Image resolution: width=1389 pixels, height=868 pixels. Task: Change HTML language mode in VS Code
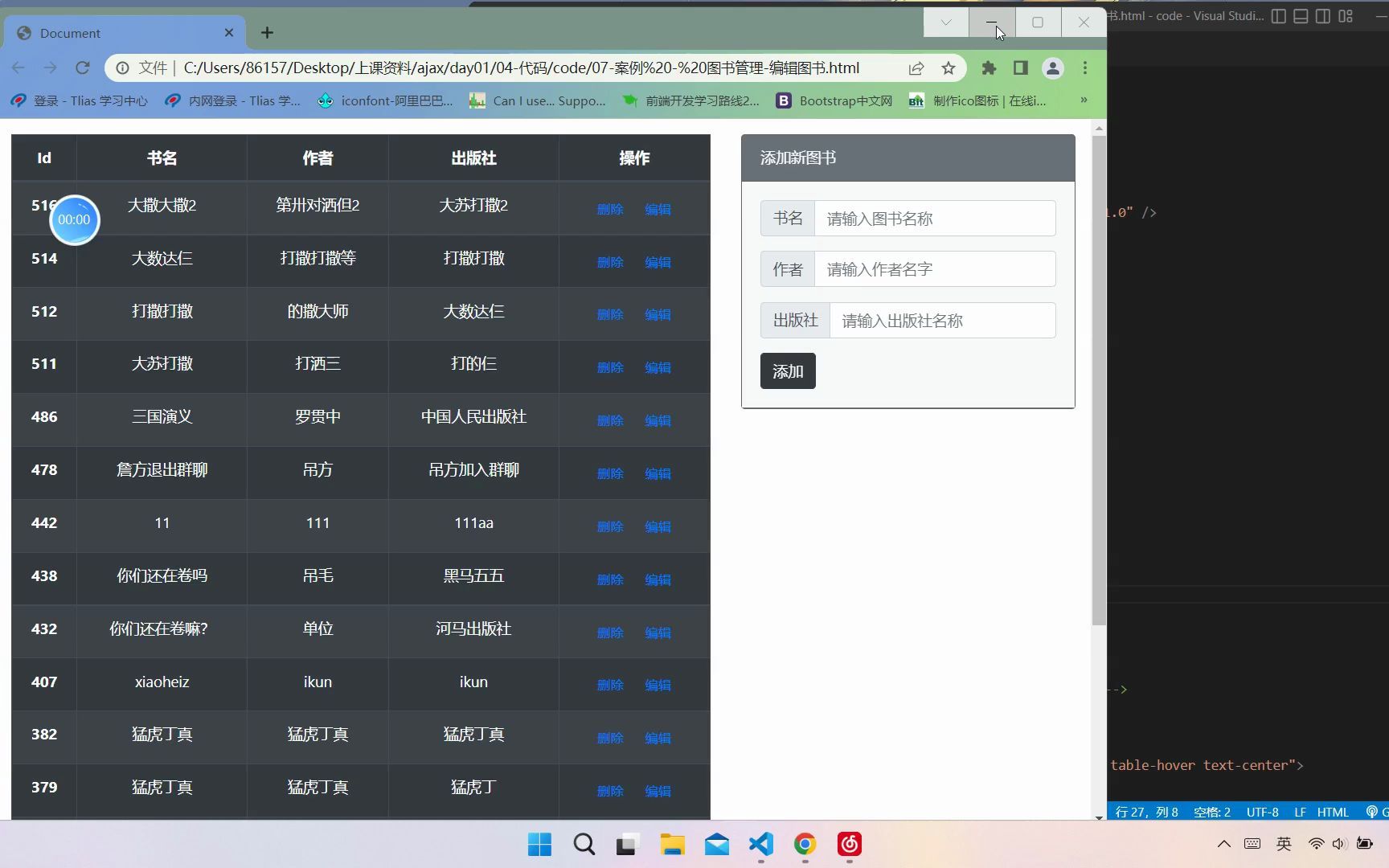tap(1333, 812)
